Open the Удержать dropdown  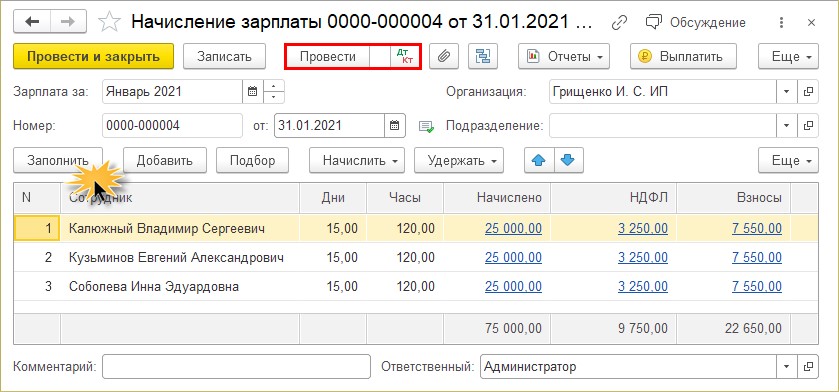click(x=459, y=160)
